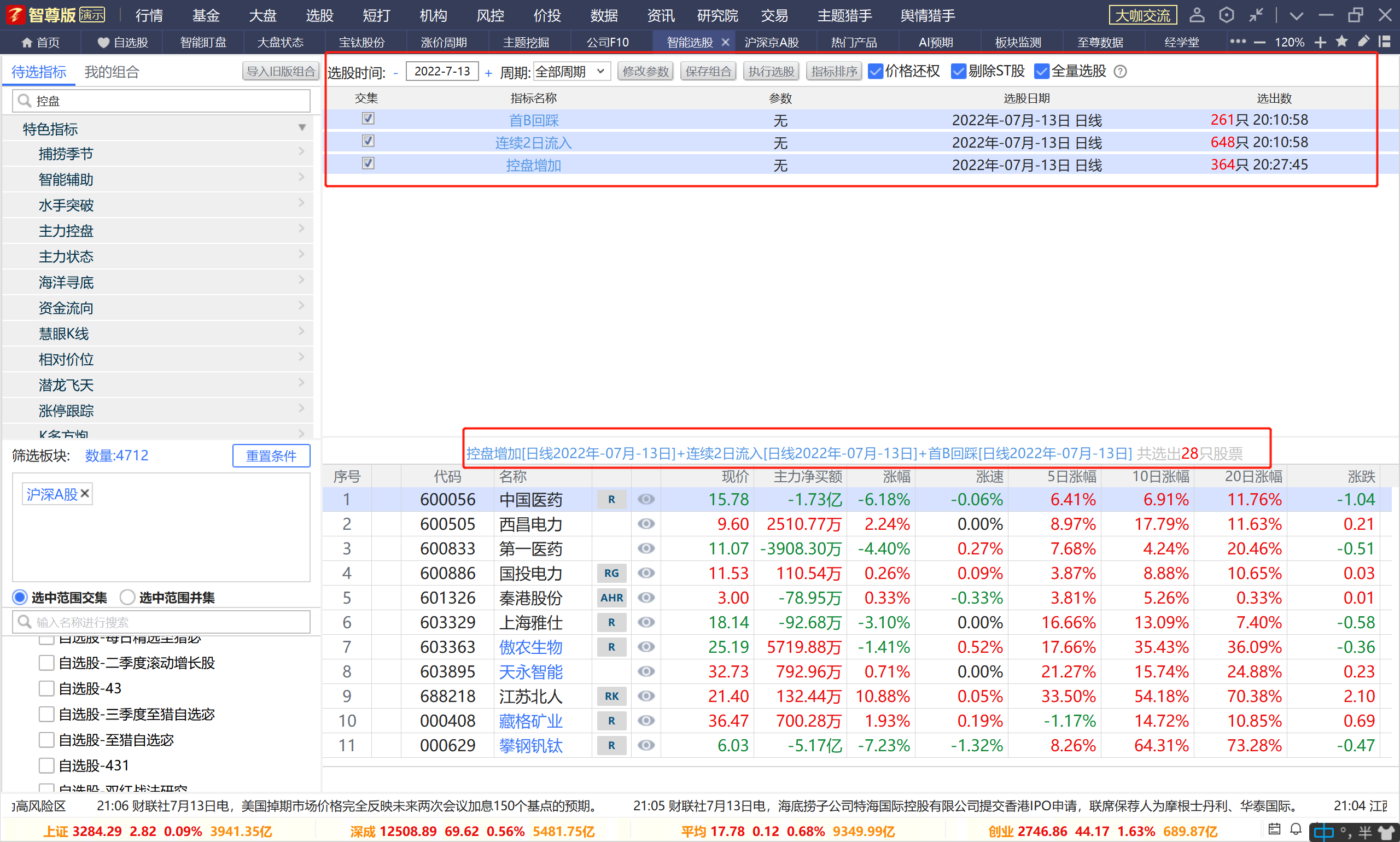Viewport: 1400px width, 842px height.
Task: Click the R badge of 中国医药
Action: [611, 499]
